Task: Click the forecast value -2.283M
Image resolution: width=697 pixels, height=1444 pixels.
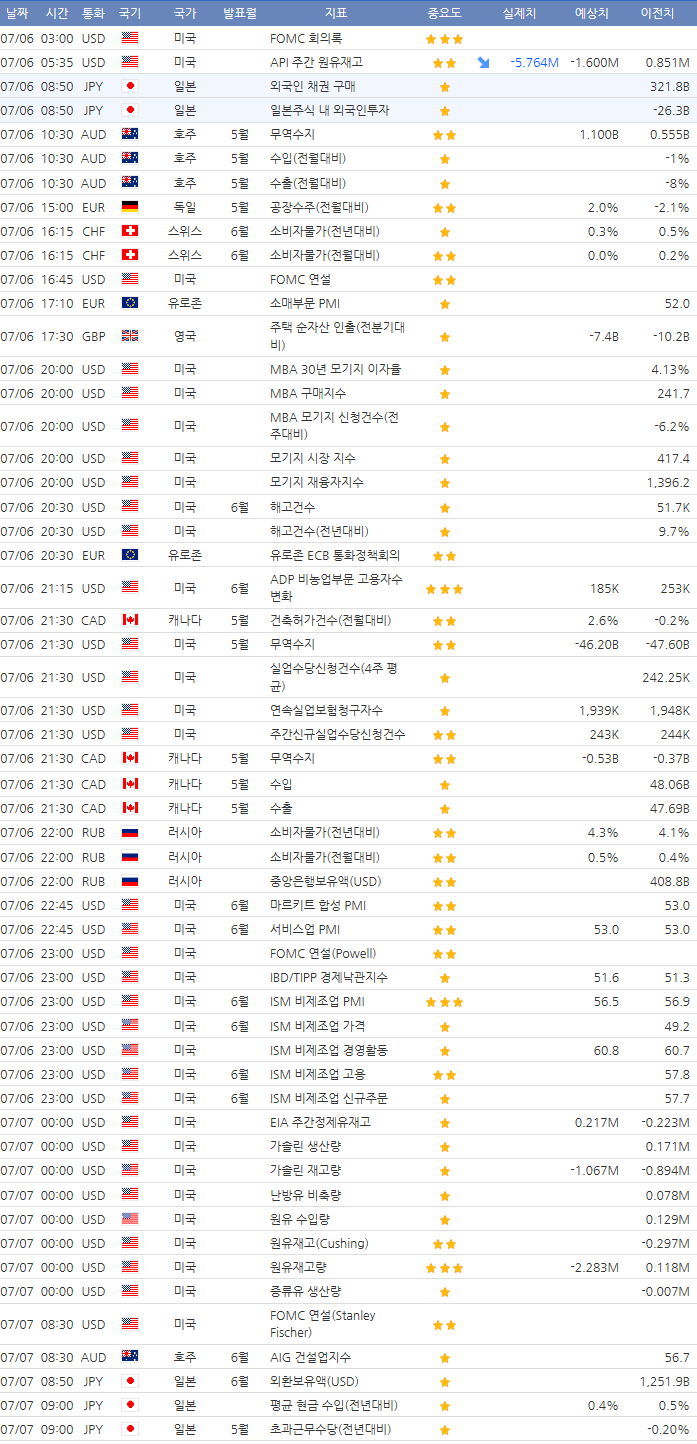Action: (594, 1267)
